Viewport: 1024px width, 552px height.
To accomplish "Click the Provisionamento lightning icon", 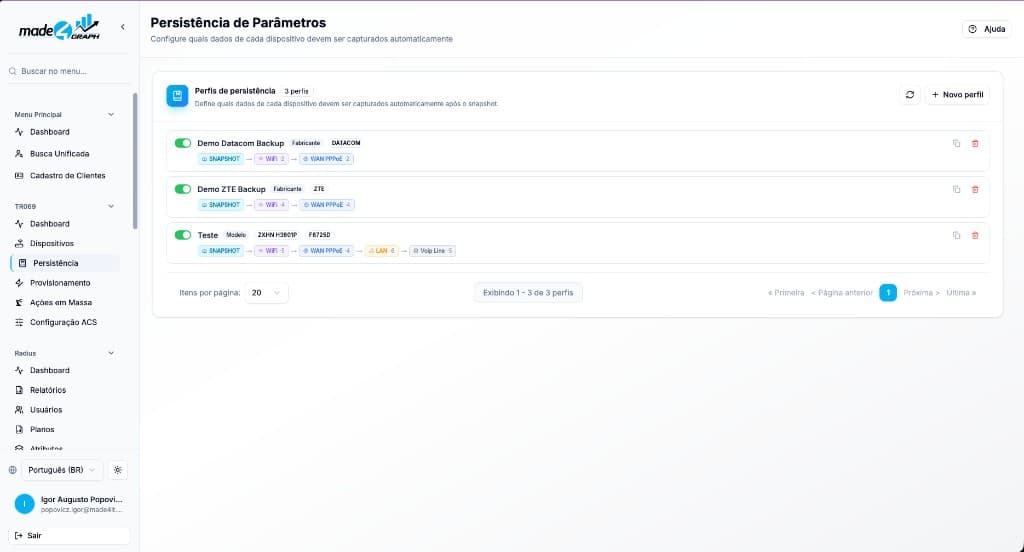I will tap(19, 283).
